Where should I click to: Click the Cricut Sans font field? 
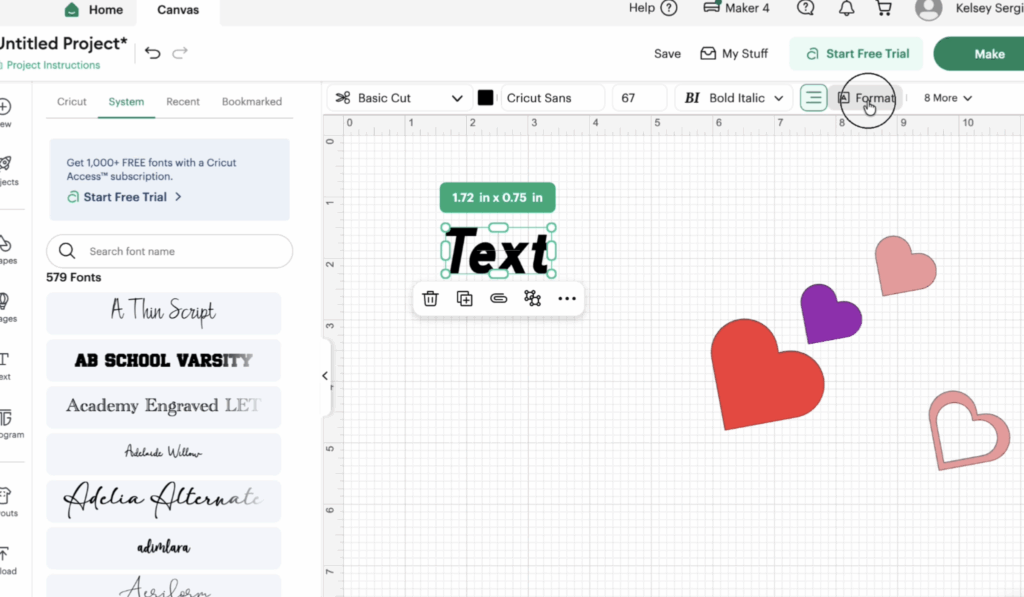click(552, 98)
